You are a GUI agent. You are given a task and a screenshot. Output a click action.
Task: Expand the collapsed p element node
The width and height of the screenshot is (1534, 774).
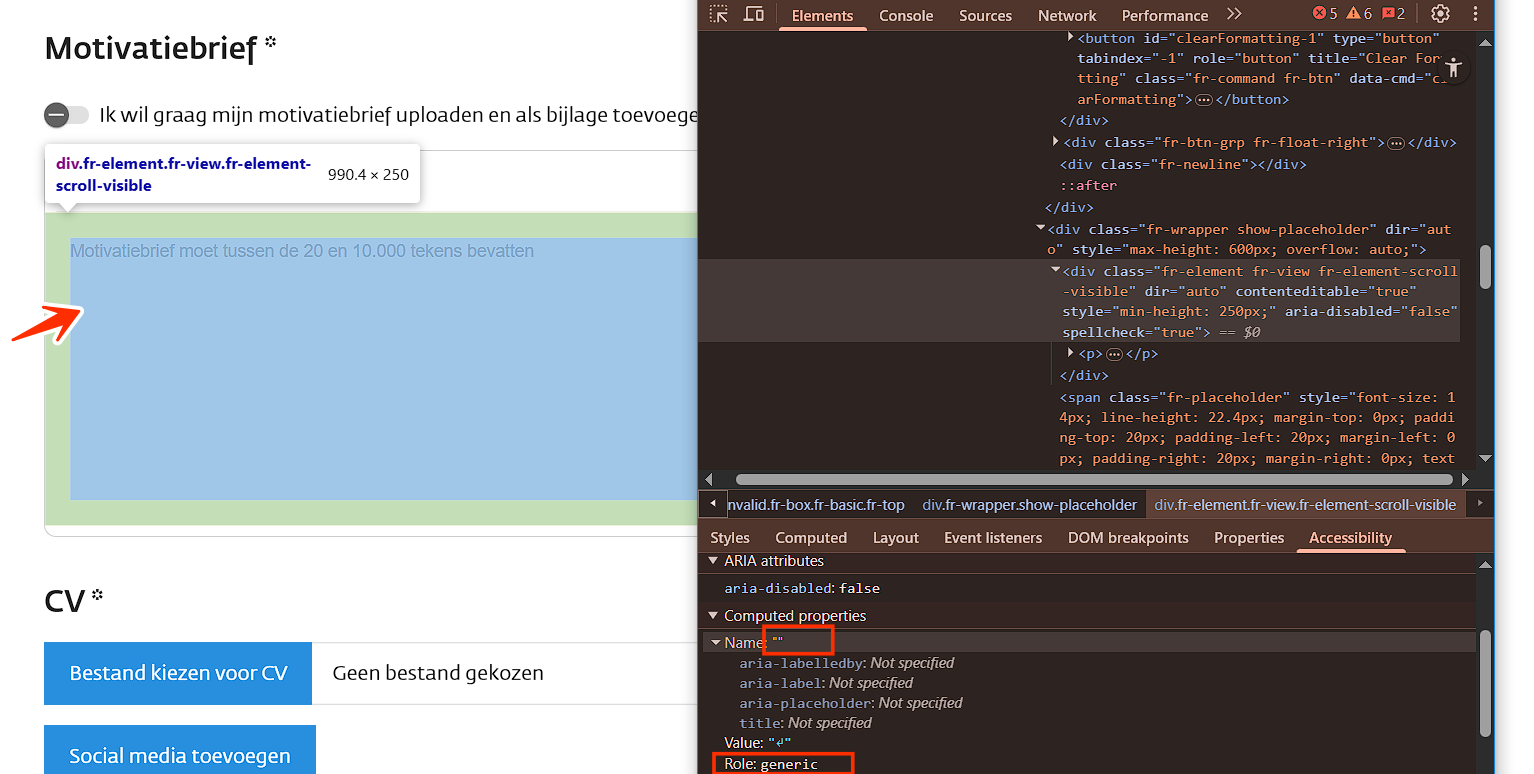tap(1071, 353)
